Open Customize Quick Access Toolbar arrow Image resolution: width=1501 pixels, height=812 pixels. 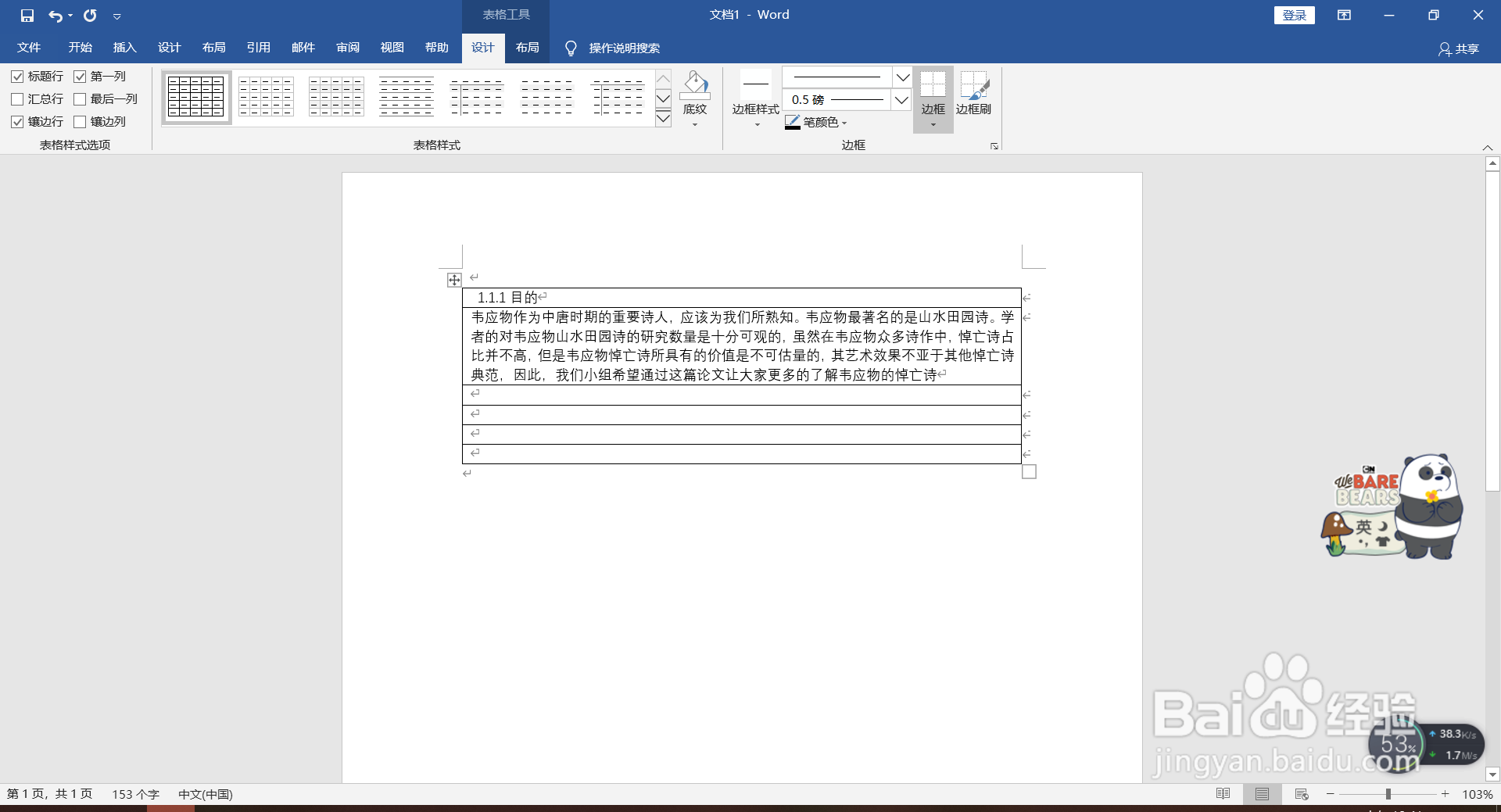click(x=116, y=16)
